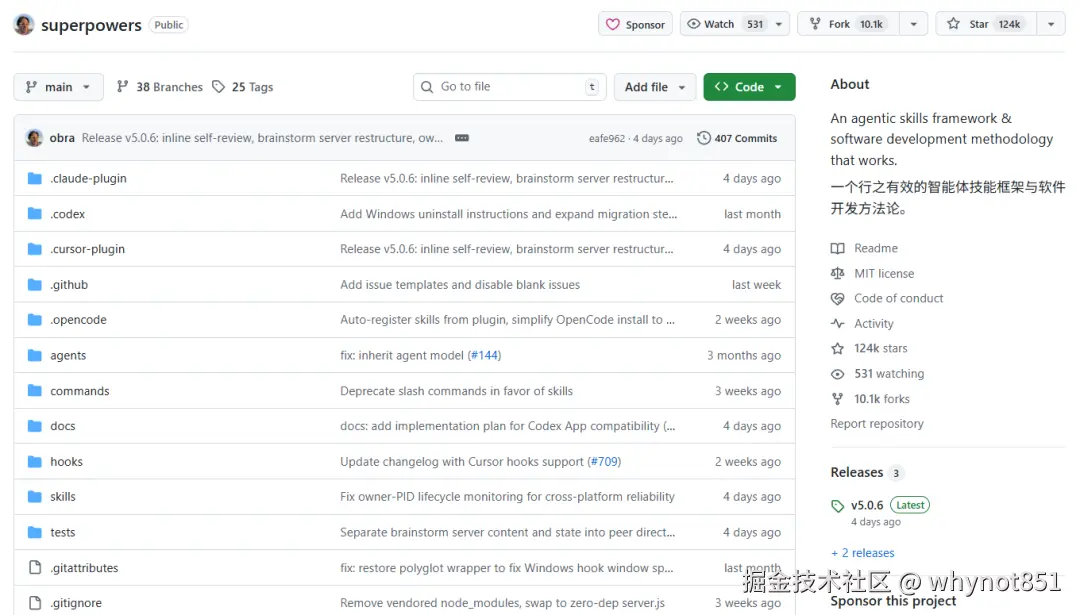
Task: View the 25 Tags link
Action: point(242,87)
